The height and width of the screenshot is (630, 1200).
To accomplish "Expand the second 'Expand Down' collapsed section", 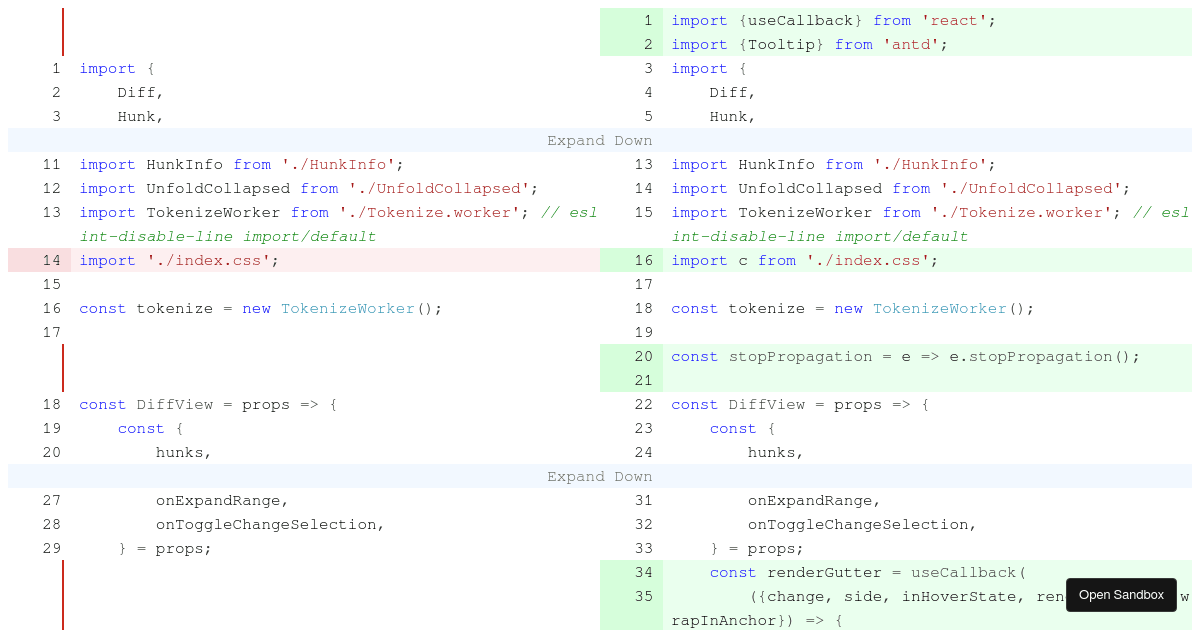I will click(x=599, y=476).
